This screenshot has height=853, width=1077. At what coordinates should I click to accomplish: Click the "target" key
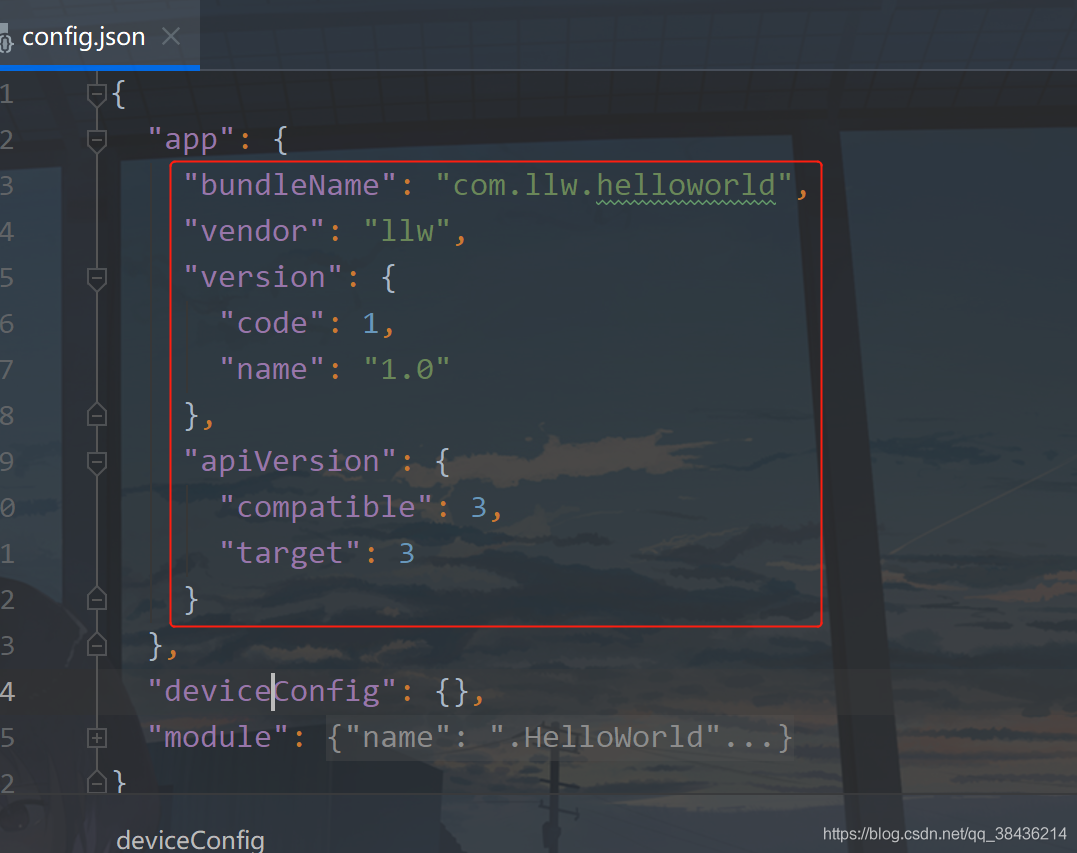click(289, 554)
